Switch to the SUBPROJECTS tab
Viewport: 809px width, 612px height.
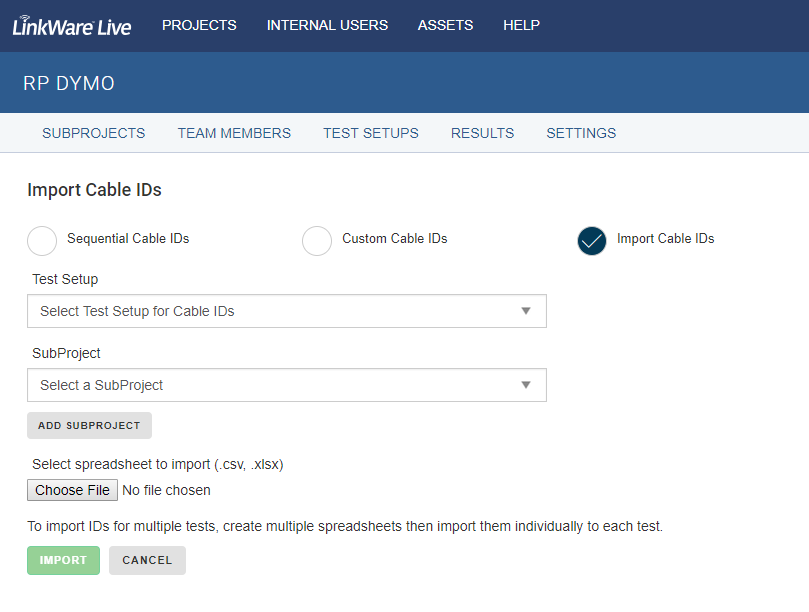(93, 133)
